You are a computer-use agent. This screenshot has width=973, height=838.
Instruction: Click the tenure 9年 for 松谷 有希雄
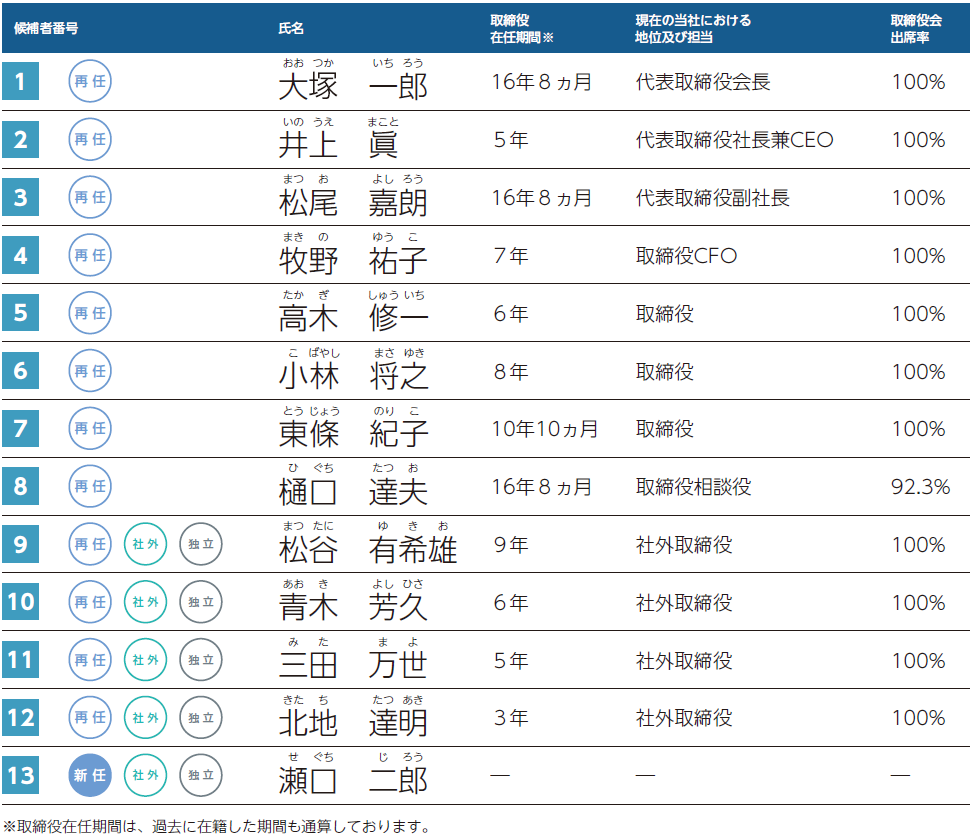pos(511,544)
